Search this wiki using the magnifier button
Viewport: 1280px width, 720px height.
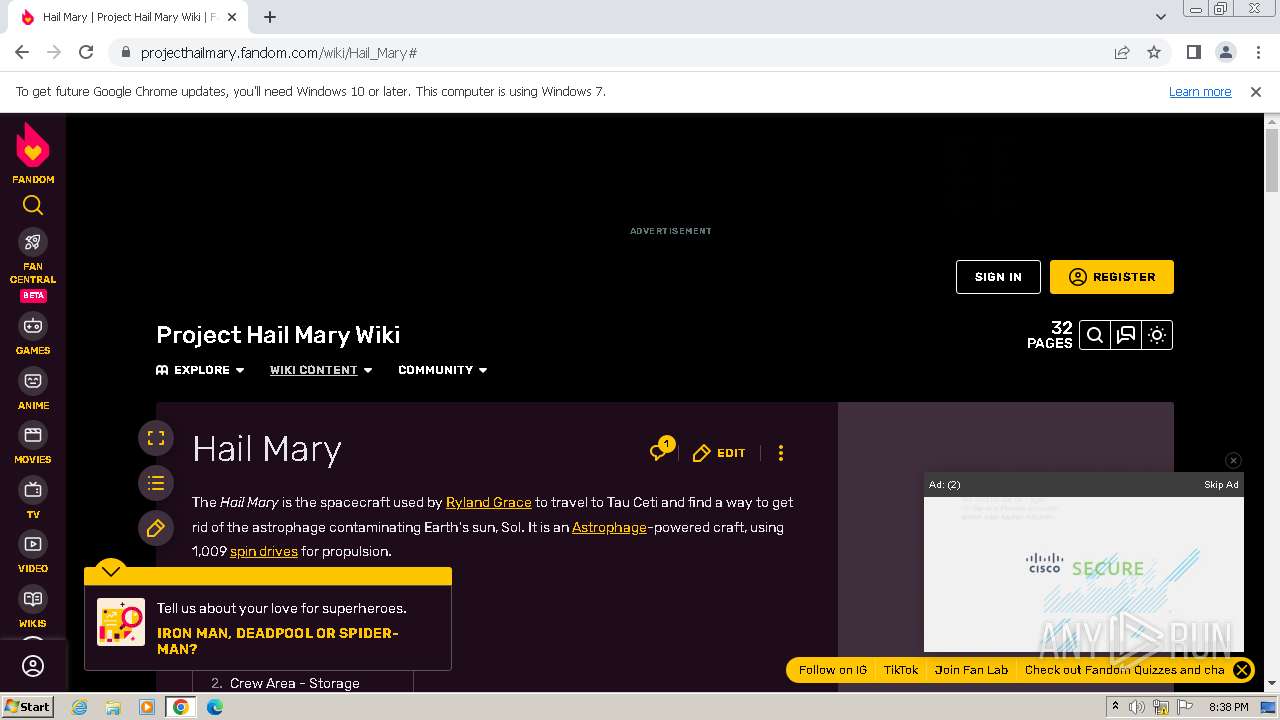pyautogui.click(x=1095, y=335)
